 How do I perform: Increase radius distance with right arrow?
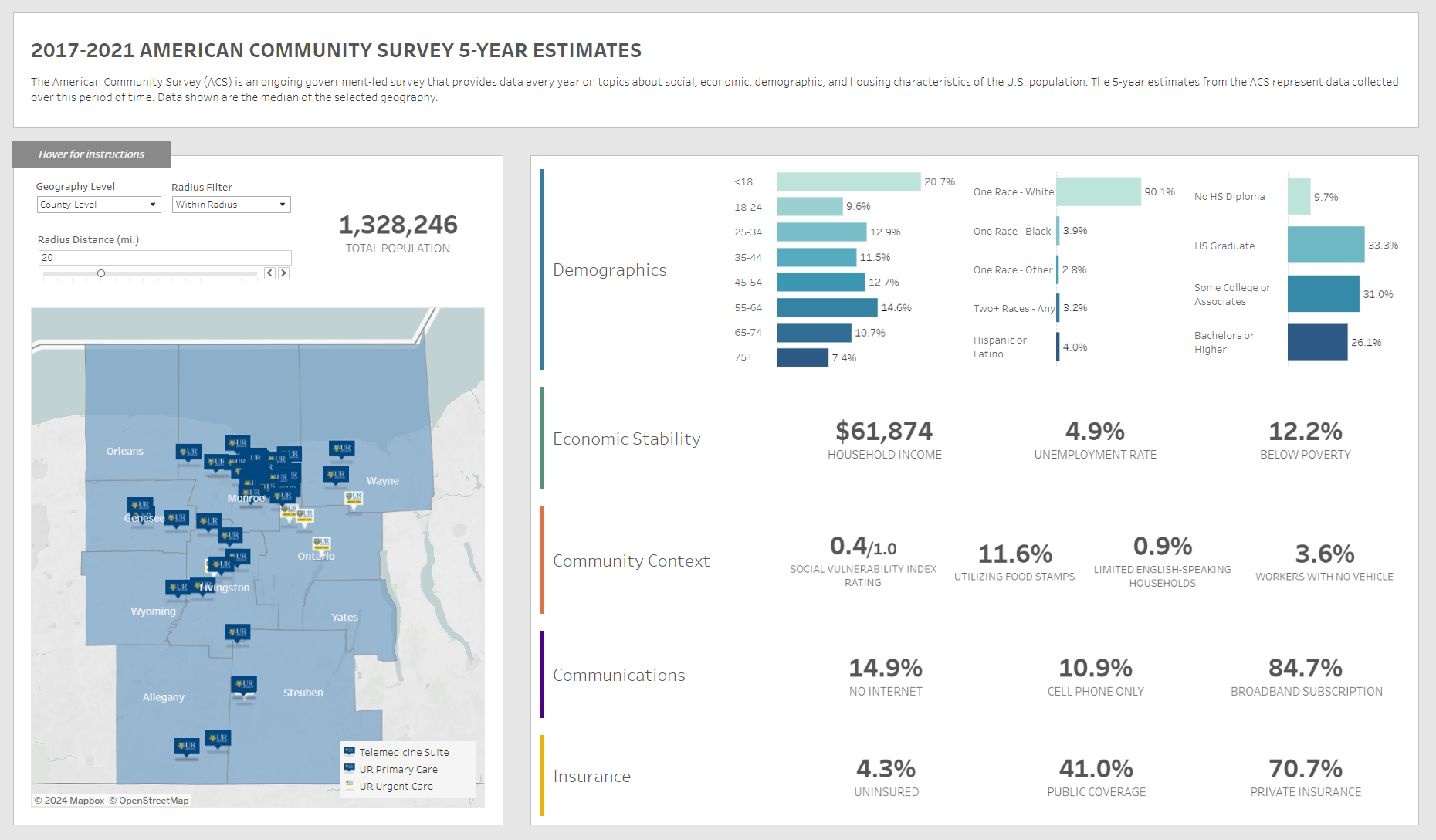[284, 273]
